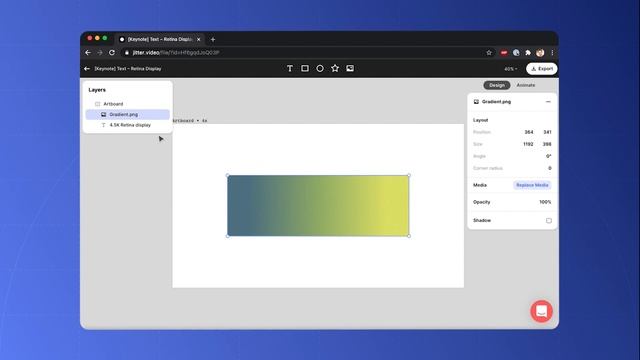Screen dimensions: 640x360
Task: Click the Artboard 4x label above canvas
Action: pos(190,121)
